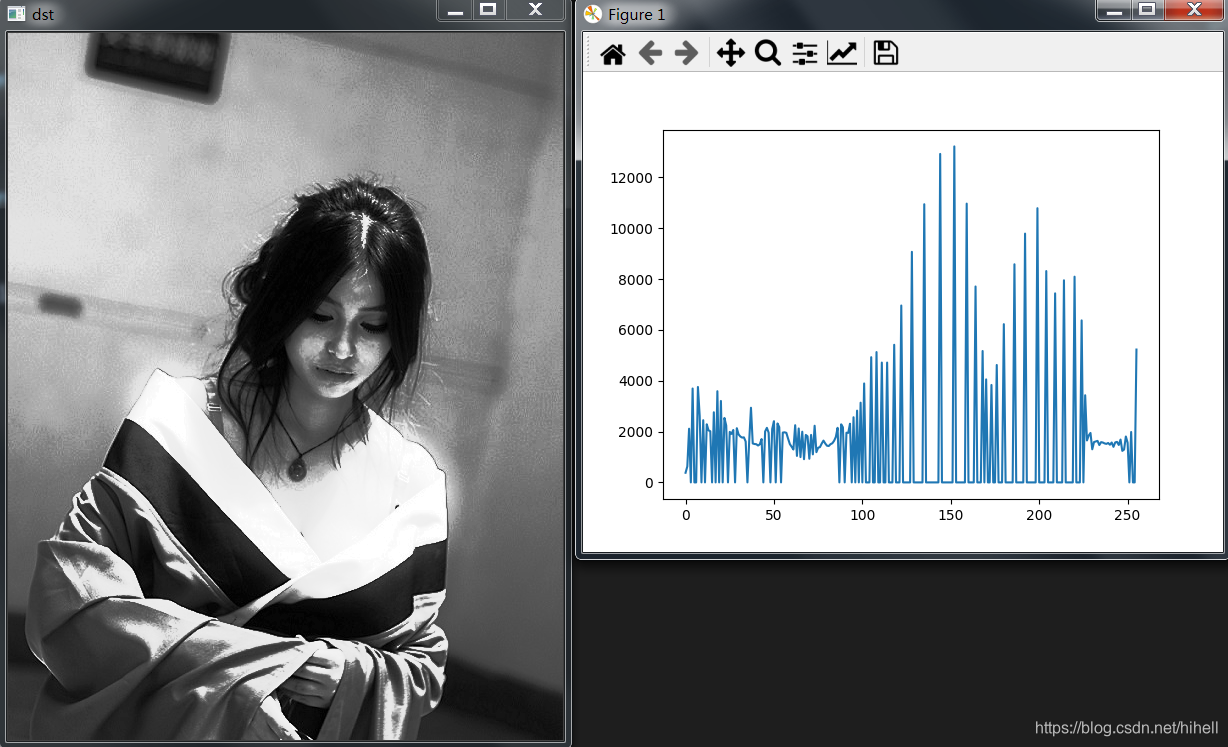Open the Configure subplots dialog

(x=804, y=53)
